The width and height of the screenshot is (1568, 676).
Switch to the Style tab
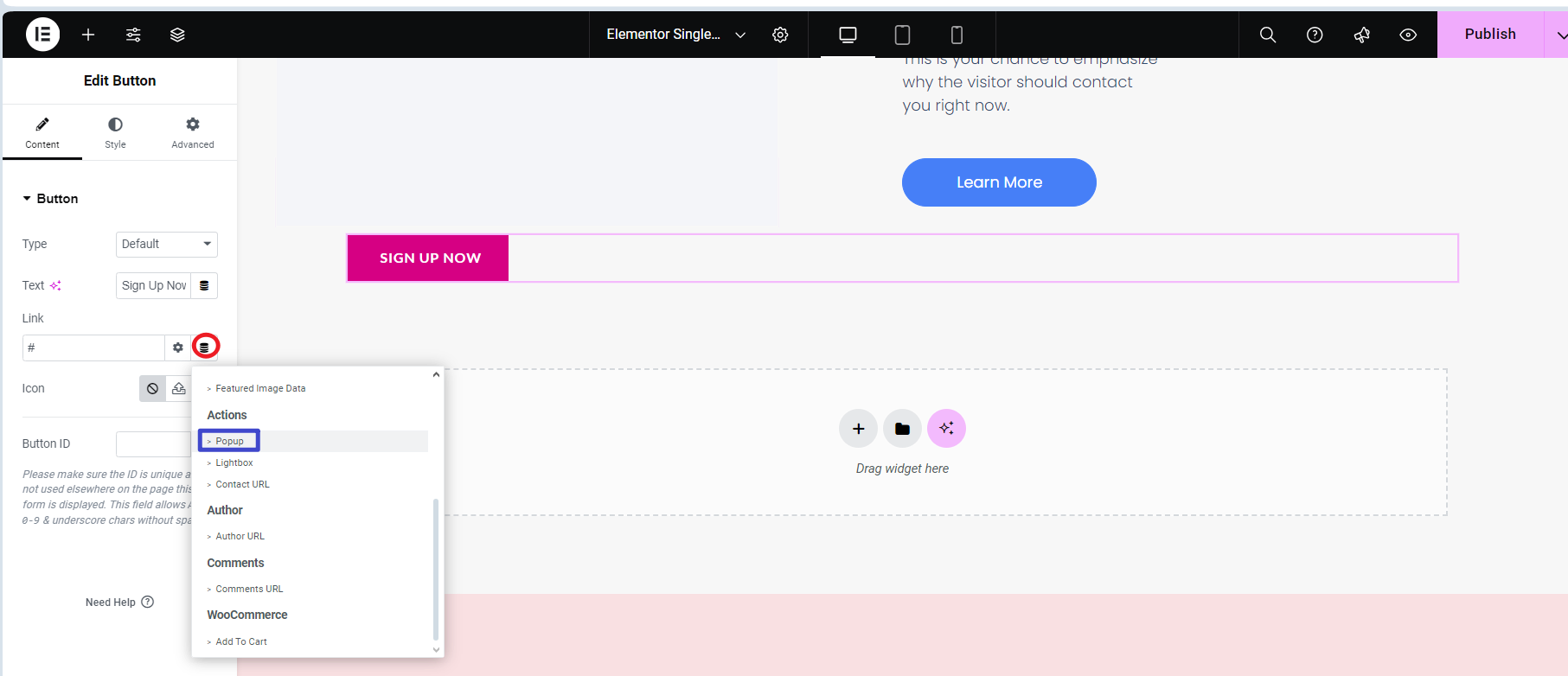coord(115,133)
